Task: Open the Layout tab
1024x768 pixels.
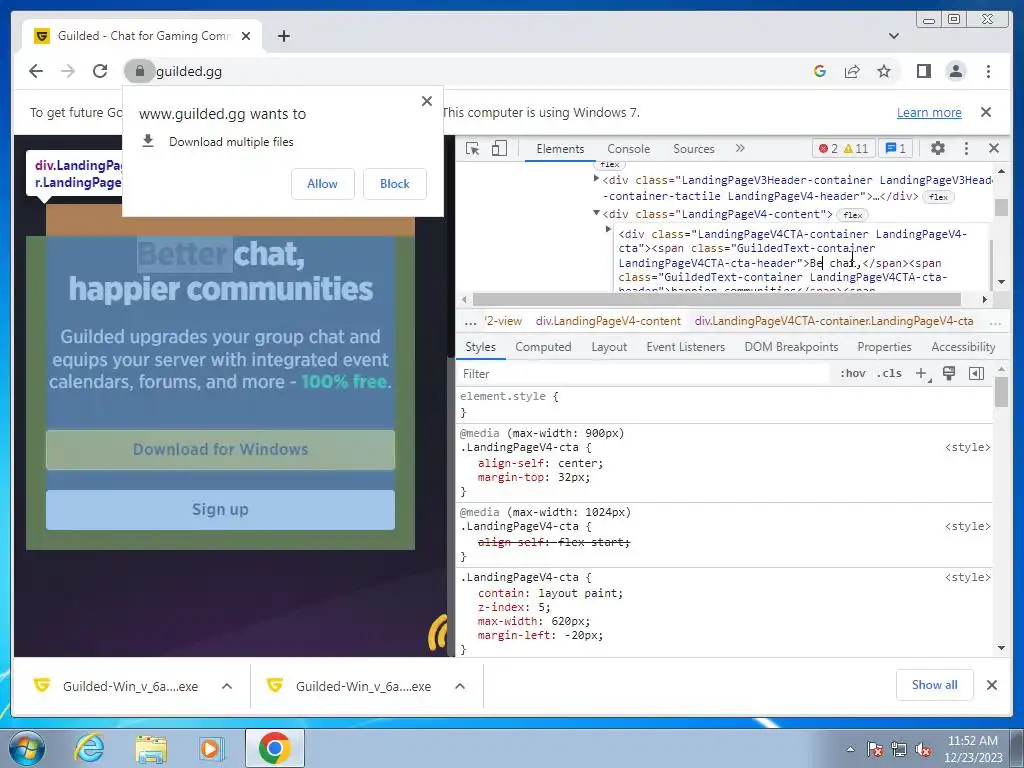Action: pos(609,347)
